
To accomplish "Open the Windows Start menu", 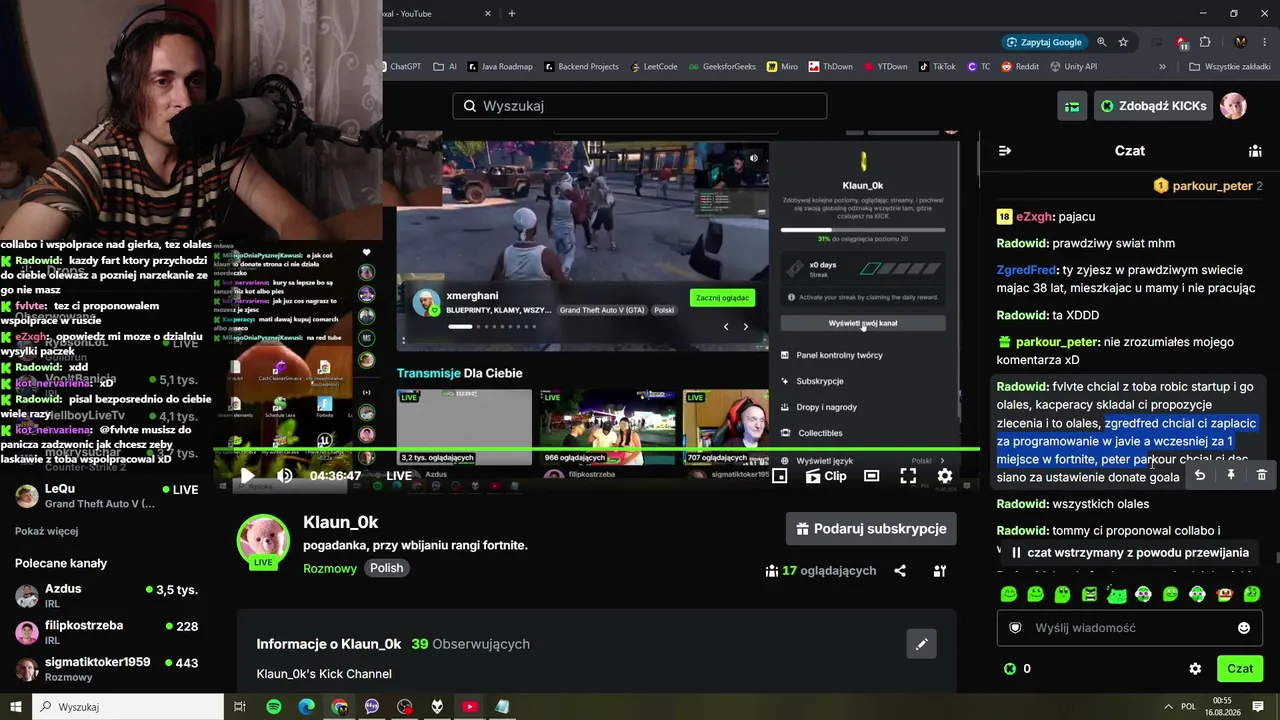I will (16, 707).
